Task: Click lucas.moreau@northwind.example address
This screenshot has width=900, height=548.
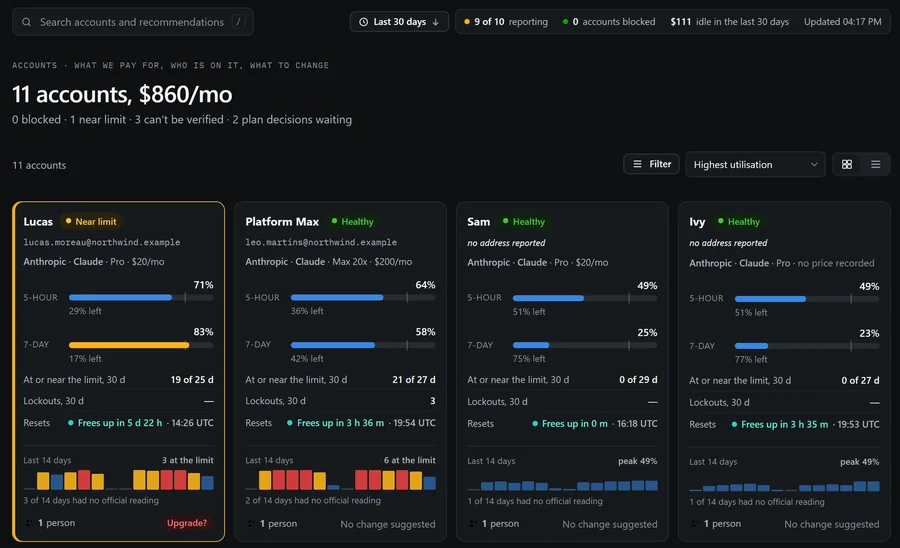Action: point(102,242)
